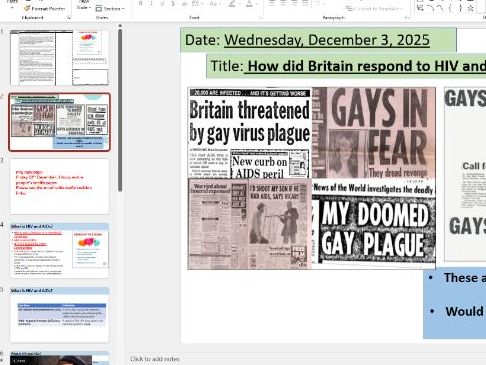Open the New Slide dropdown
This screenshot has width=486, height=365.
83,6
